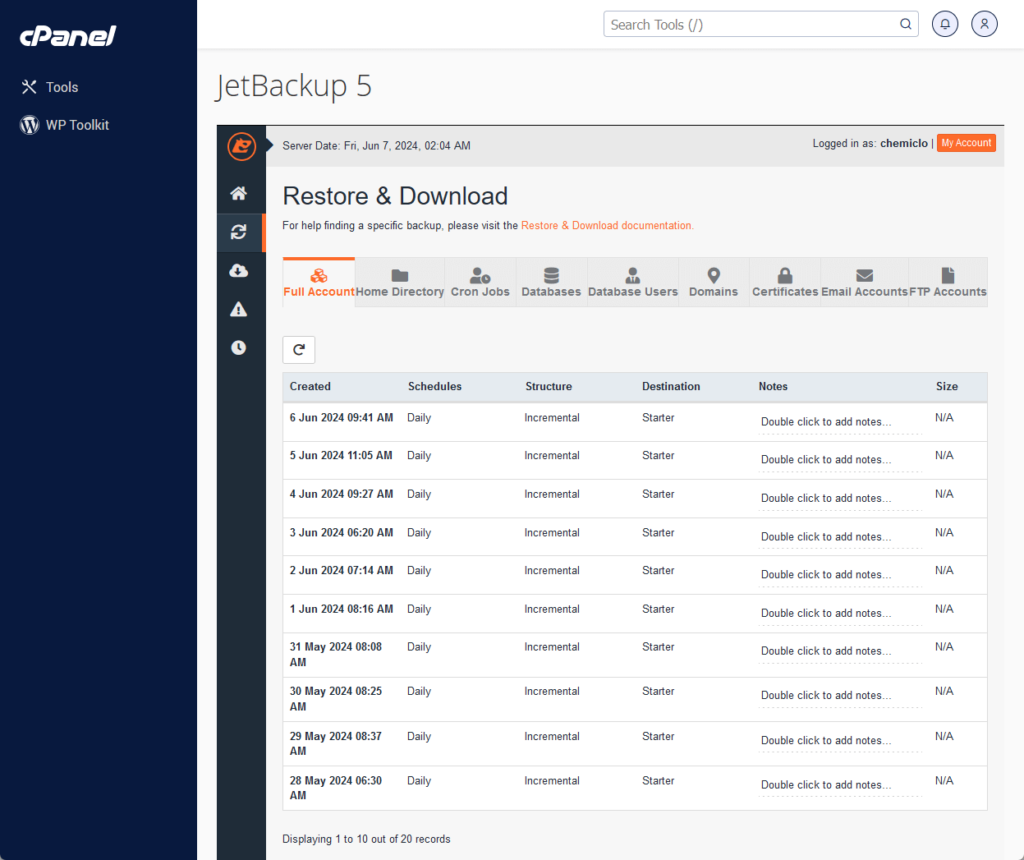Image resolution: width=1024 pixels, height=860 pixels.
Task: Click the Server Date text
Action: [x=376, y=146]
